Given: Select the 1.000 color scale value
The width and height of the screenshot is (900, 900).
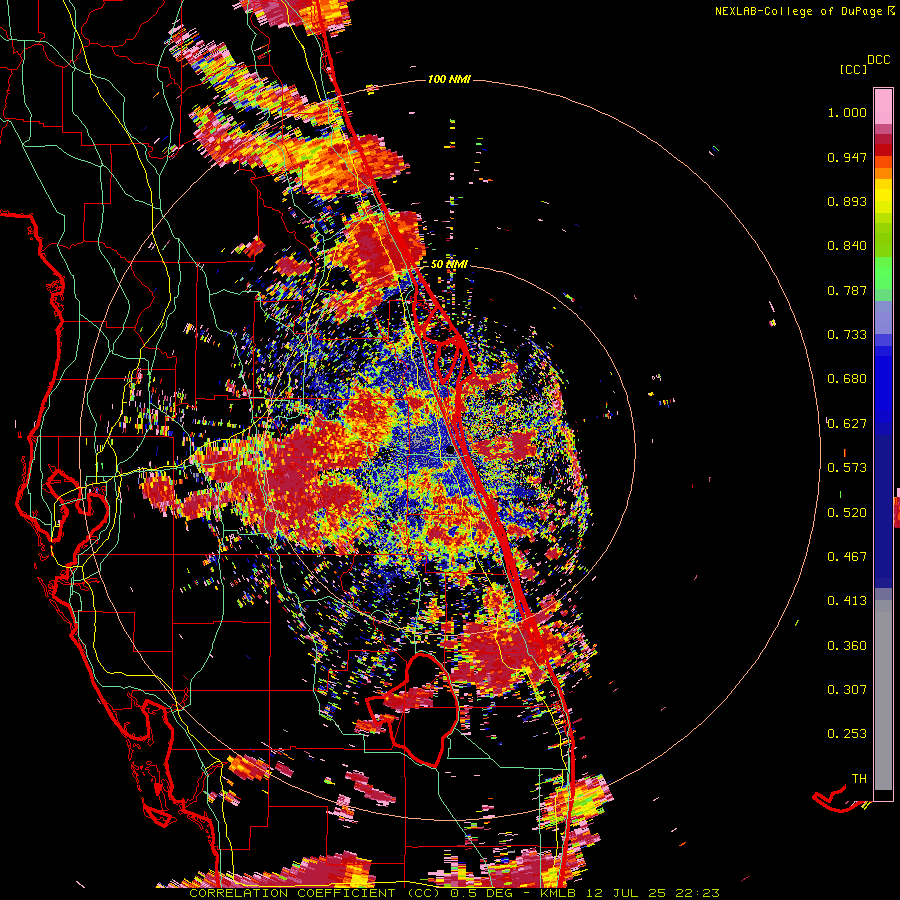Looking at the screenshot, I should [x=847, y=112].
